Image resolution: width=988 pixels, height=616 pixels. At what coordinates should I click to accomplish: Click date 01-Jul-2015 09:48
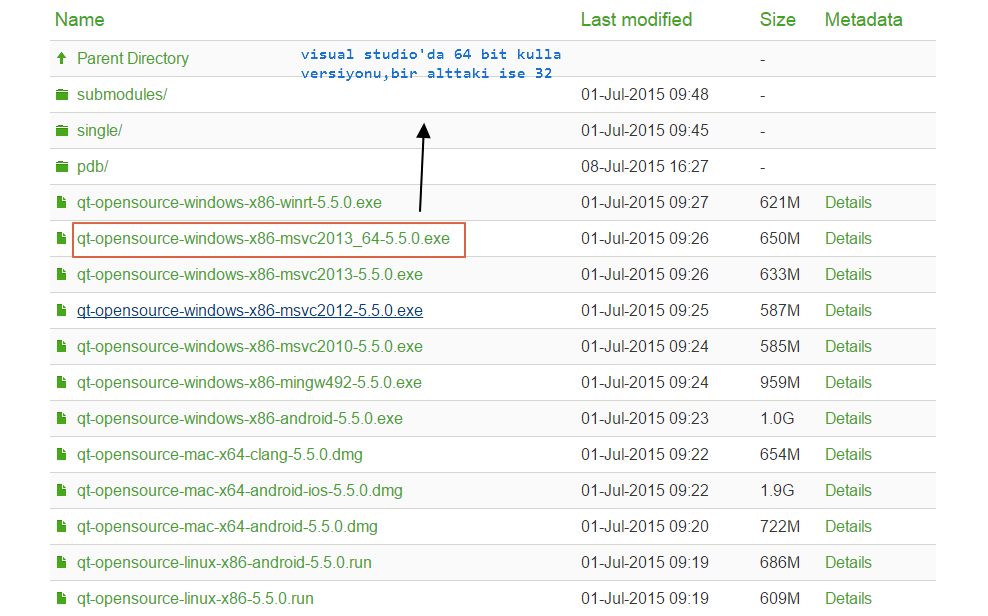click(x=645, y=94)
